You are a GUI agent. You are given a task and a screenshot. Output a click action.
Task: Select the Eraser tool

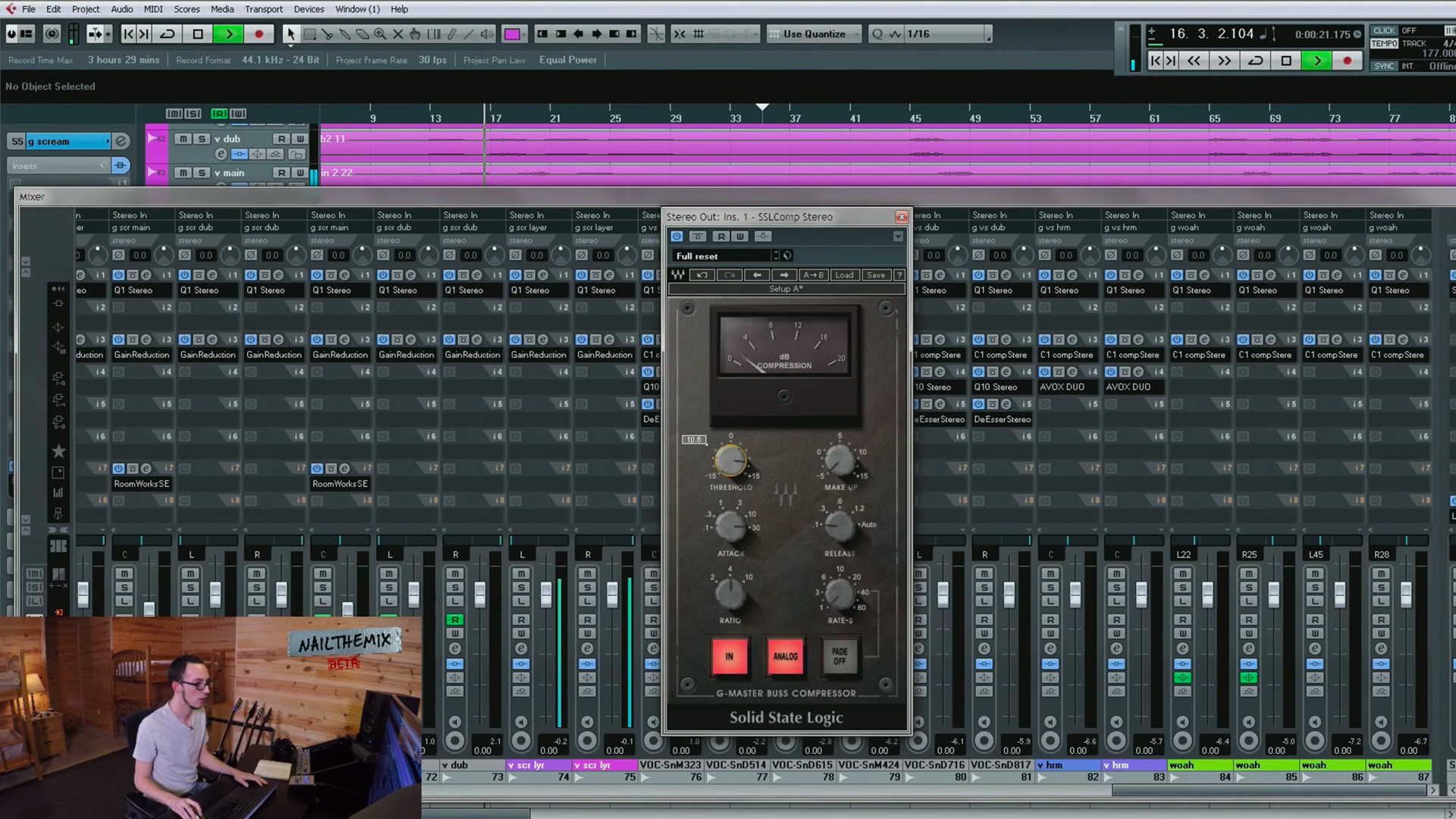pyautogui.click(x=362, y=33)
